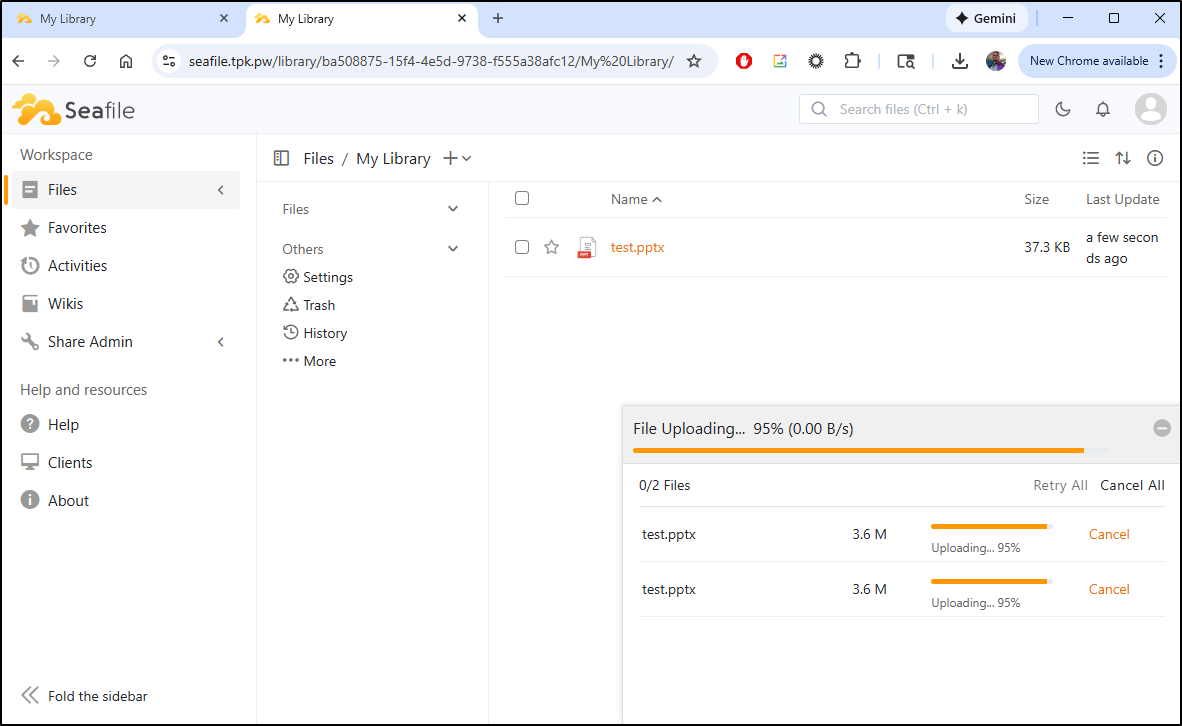
Task: Open the test.pptx file link
Action: tap(637, 247)
